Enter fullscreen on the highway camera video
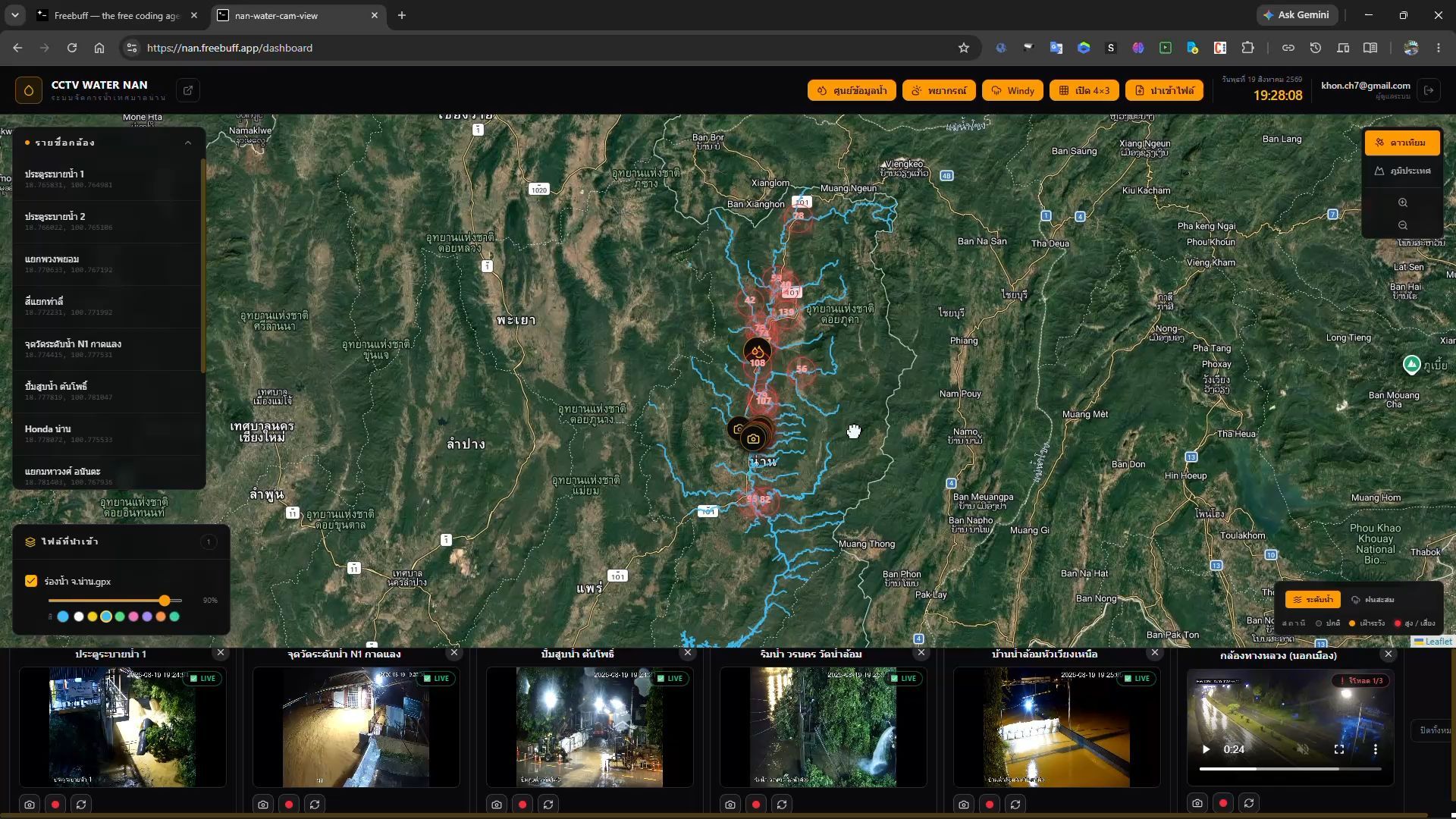1456x819 pixels. [x=1339, y=749]
